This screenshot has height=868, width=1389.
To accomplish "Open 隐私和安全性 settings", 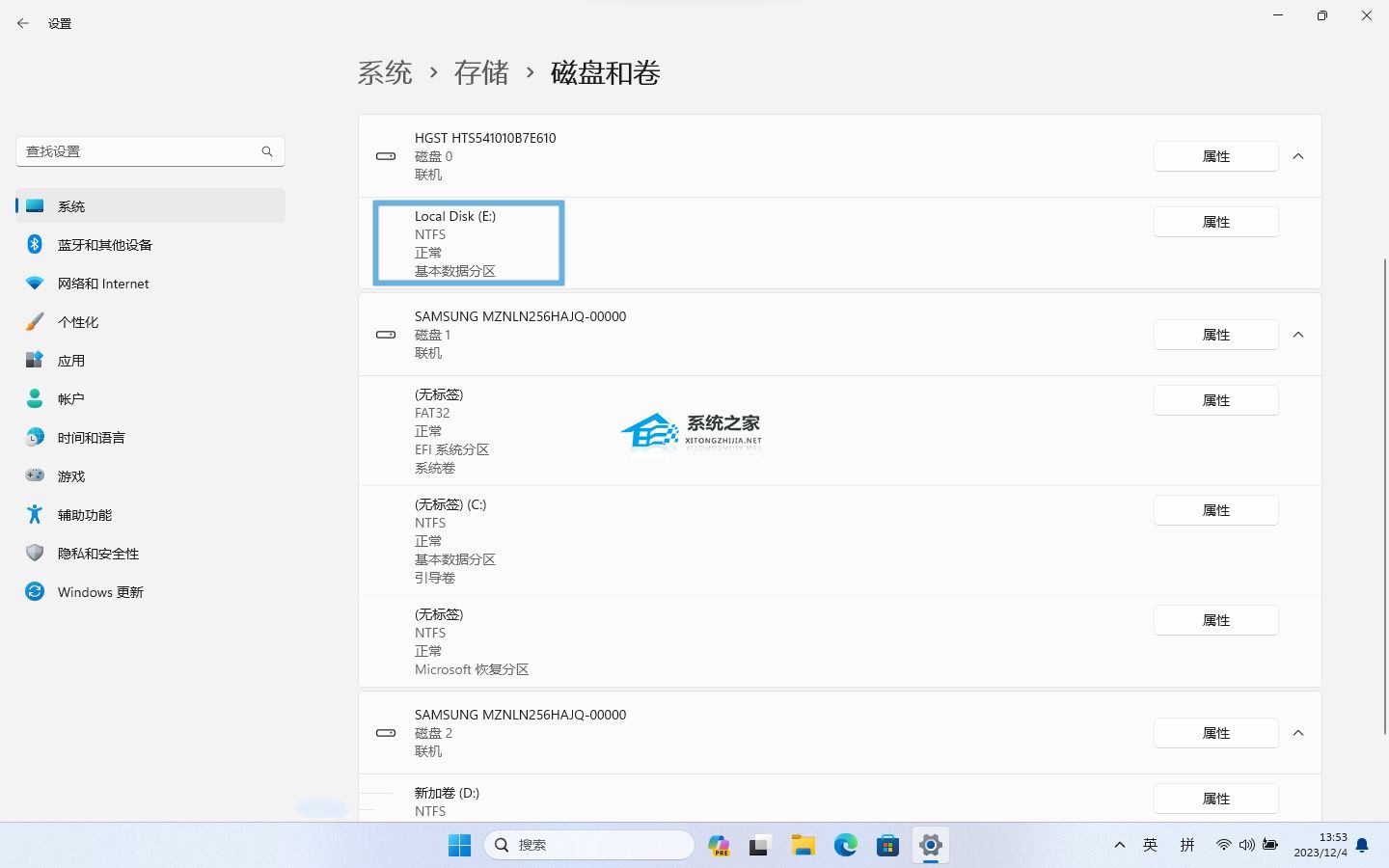I will tap(150, 554).
